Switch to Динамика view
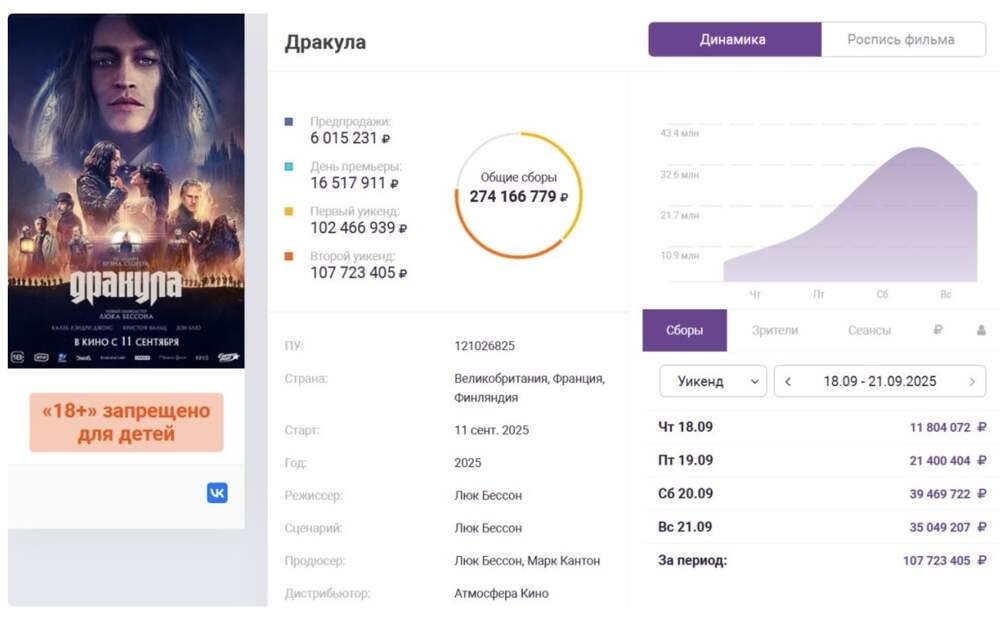 [x=733, y=40]
